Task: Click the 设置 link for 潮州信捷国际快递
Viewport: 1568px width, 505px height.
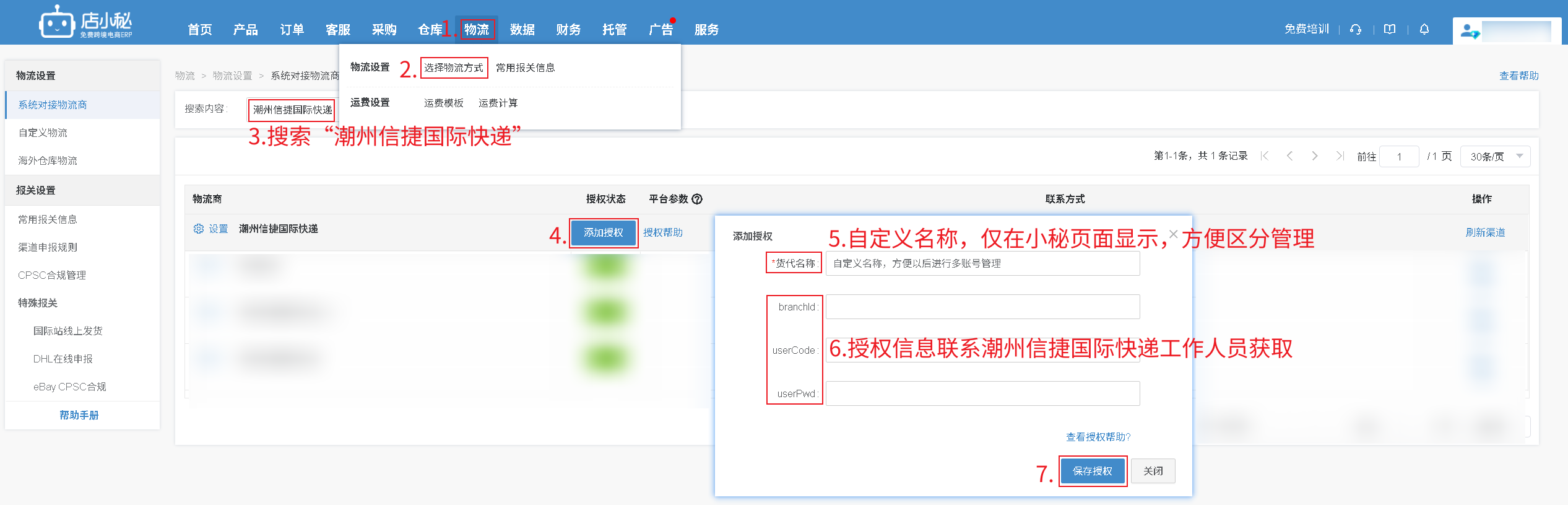Action: 219,229
